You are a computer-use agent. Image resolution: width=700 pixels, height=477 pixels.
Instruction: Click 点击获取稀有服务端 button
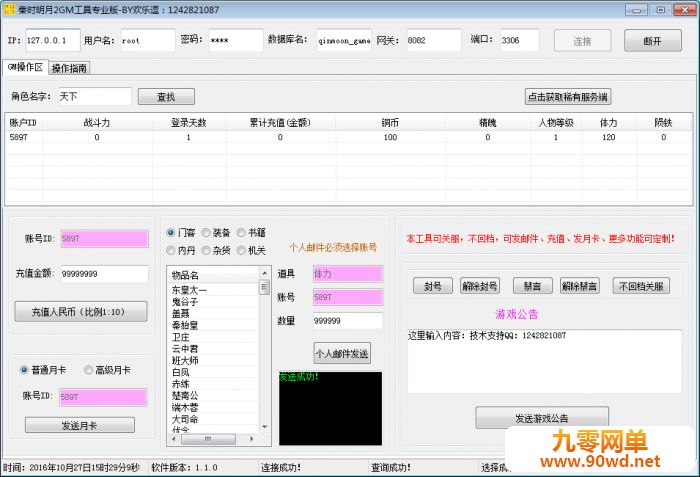coord(568,96)
